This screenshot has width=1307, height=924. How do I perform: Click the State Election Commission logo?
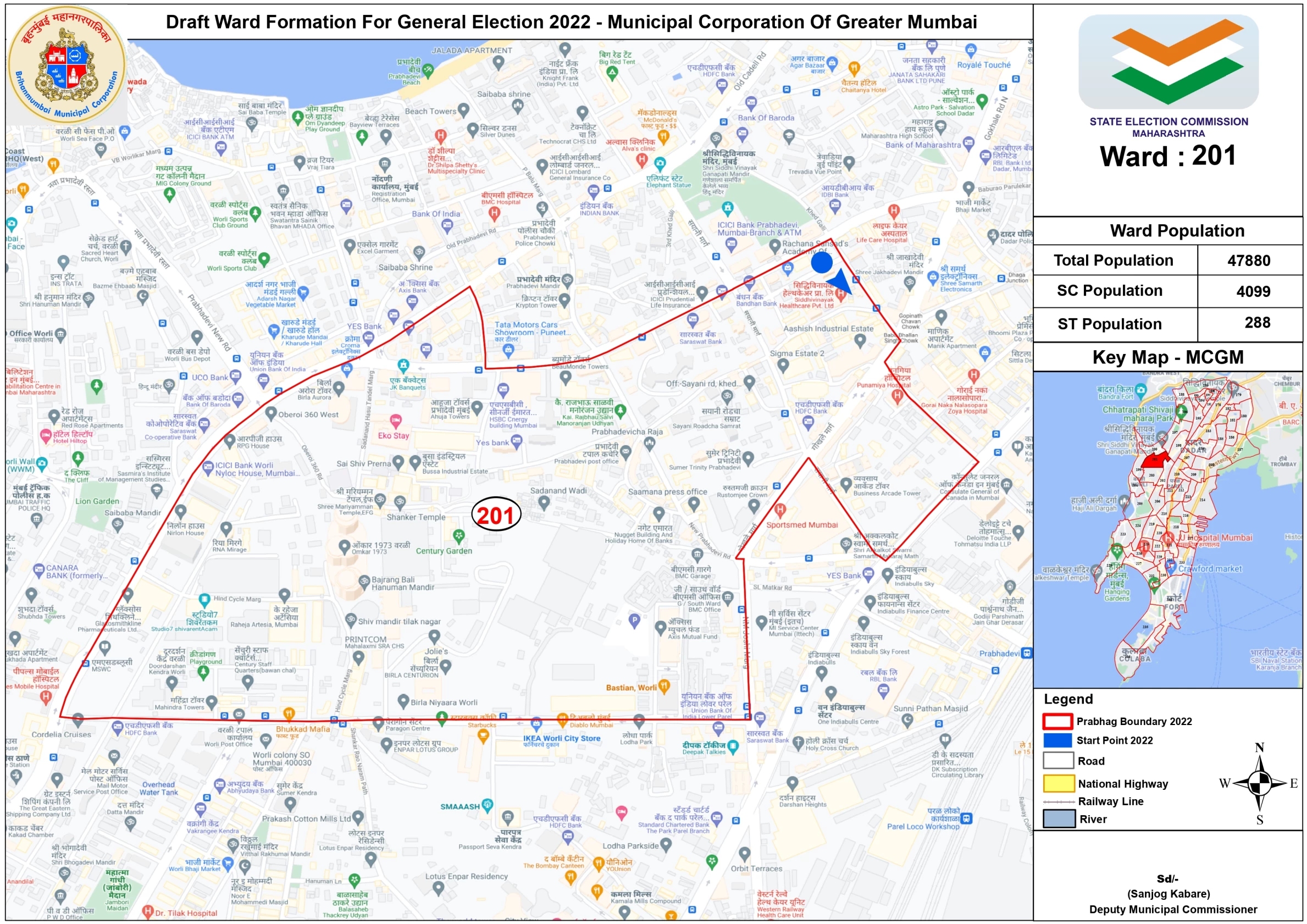coord(1168,62)
